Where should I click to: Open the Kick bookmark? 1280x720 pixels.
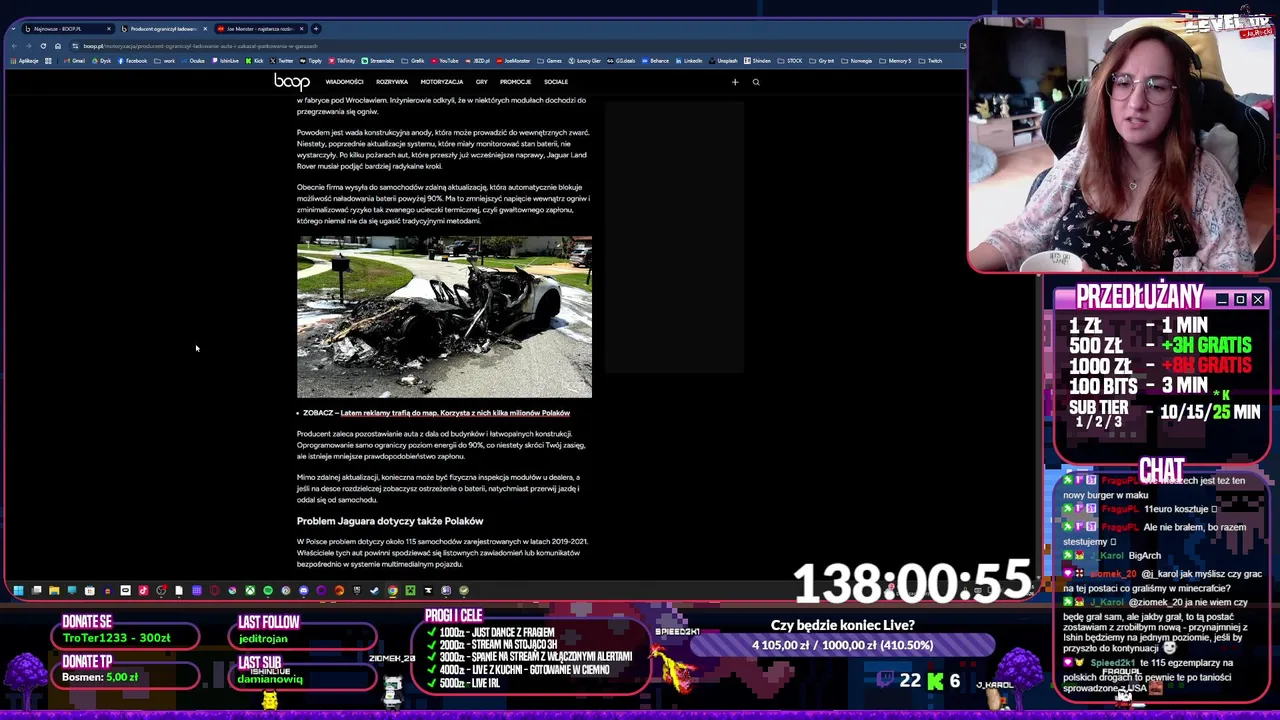coord(254,61)
